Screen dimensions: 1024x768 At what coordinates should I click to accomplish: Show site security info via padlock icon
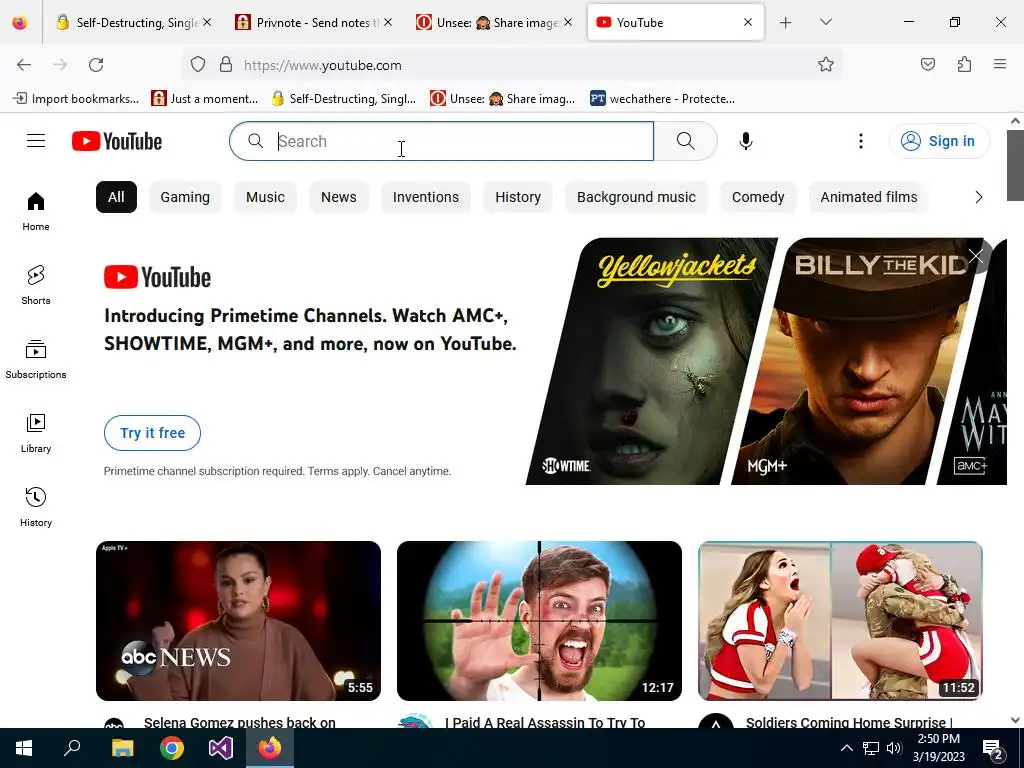click(226, 65)
